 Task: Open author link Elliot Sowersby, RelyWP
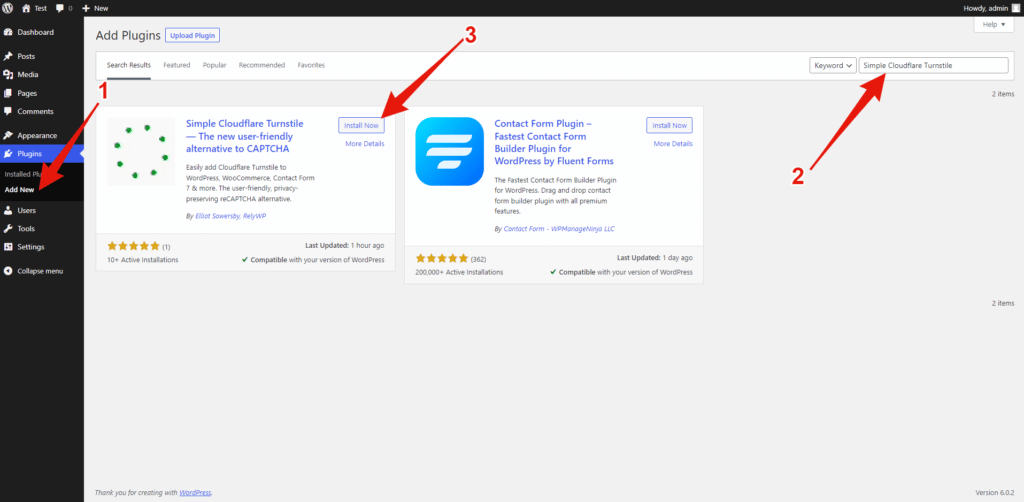coord(231,215)
